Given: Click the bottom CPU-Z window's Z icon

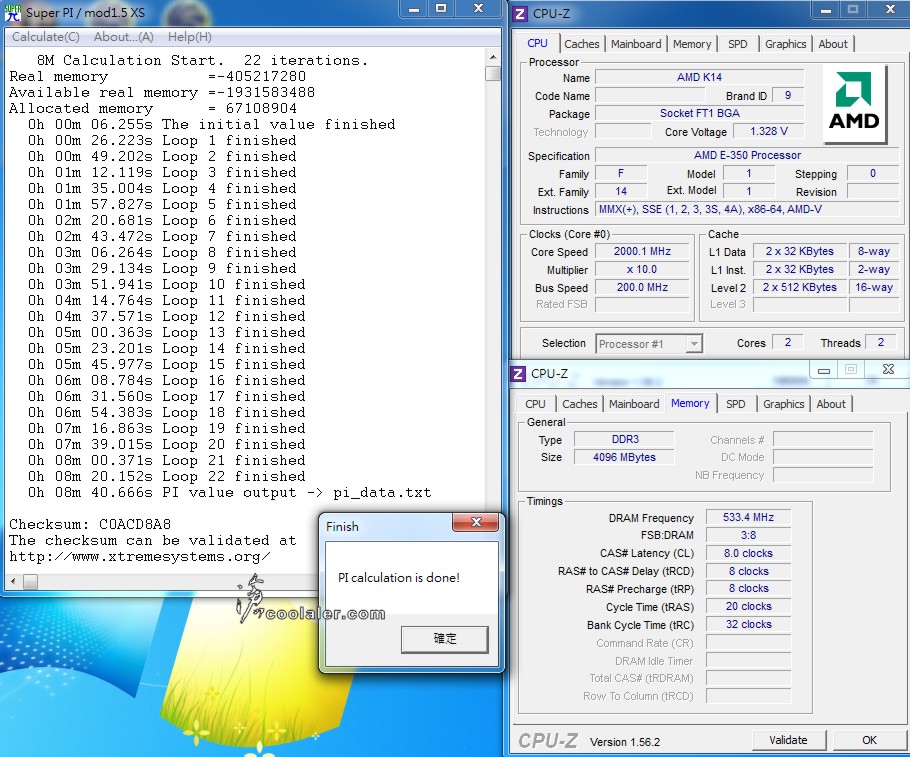Looking at the screenshot, I should coord(518,374).
